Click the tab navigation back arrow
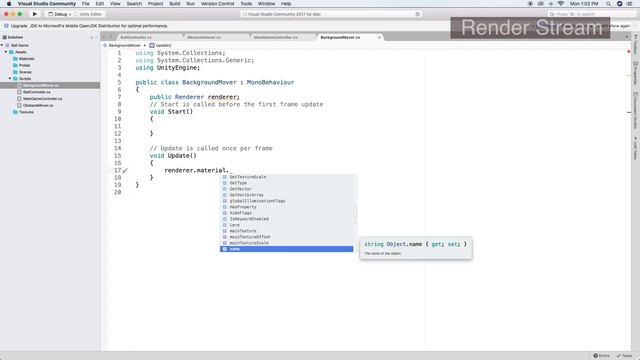Viewport: 640px width, 360px height. tap(104, 37)
